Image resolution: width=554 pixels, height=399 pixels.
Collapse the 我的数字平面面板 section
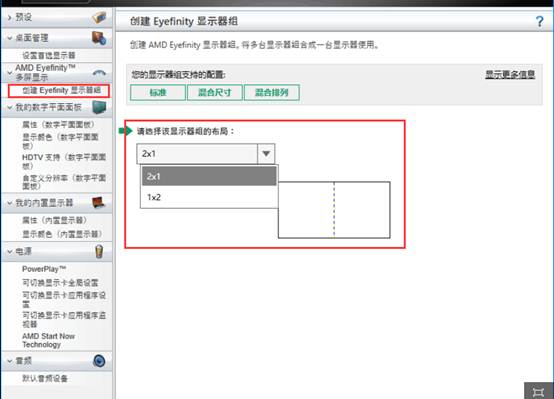pos(10,107)
